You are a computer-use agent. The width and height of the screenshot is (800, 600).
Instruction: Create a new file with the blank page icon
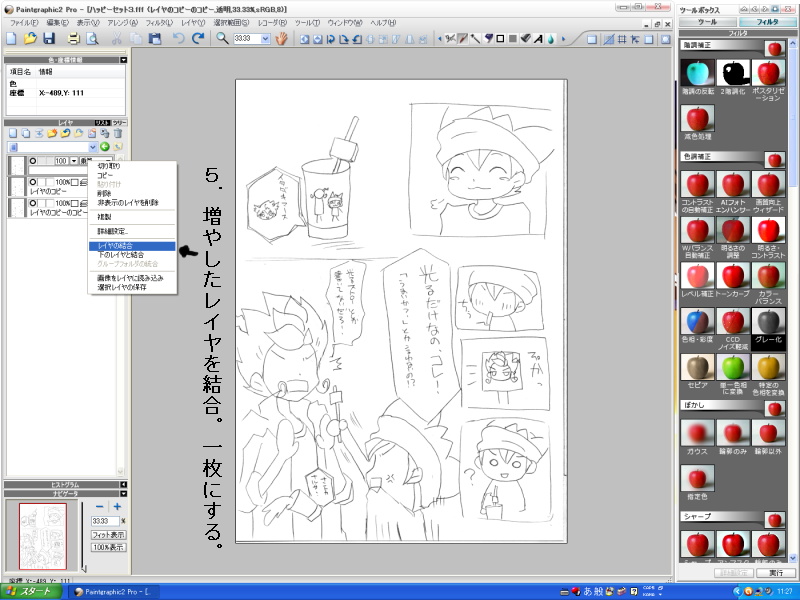11,38
